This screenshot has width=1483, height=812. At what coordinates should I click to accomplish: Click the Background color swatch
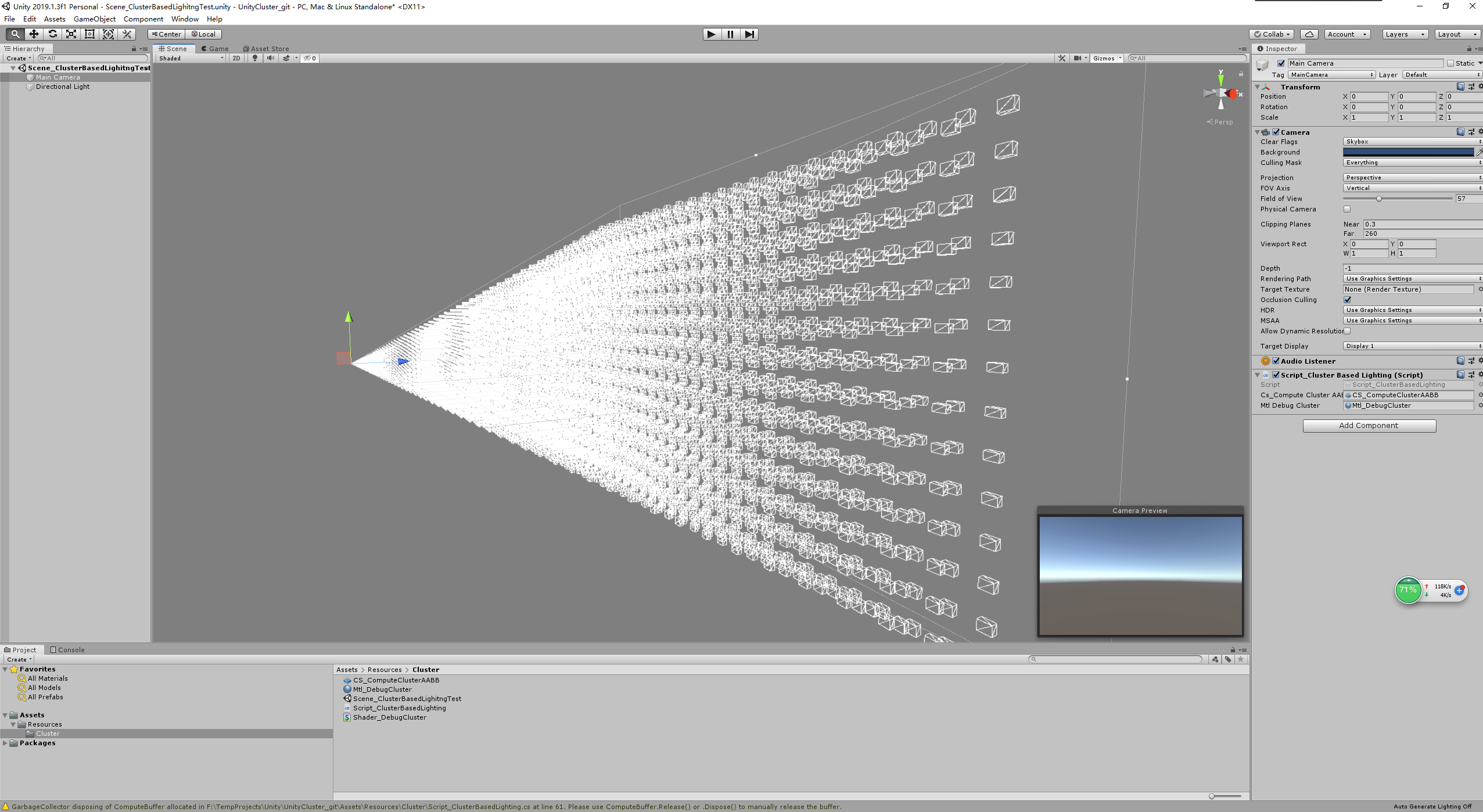pos(1407,152)
